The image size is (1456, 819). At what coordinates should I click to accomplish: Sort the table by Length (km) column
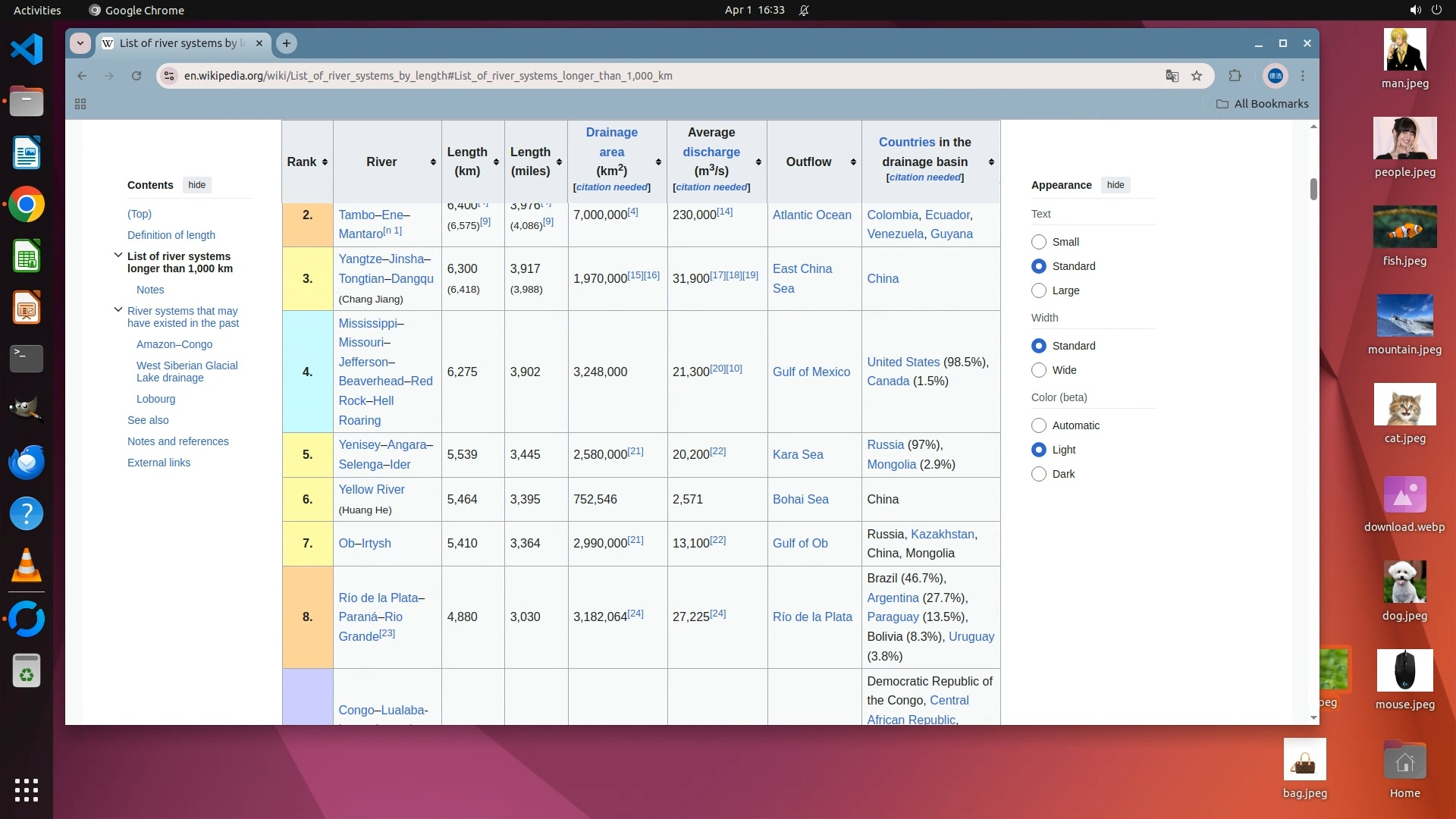[x=496, y=162]
